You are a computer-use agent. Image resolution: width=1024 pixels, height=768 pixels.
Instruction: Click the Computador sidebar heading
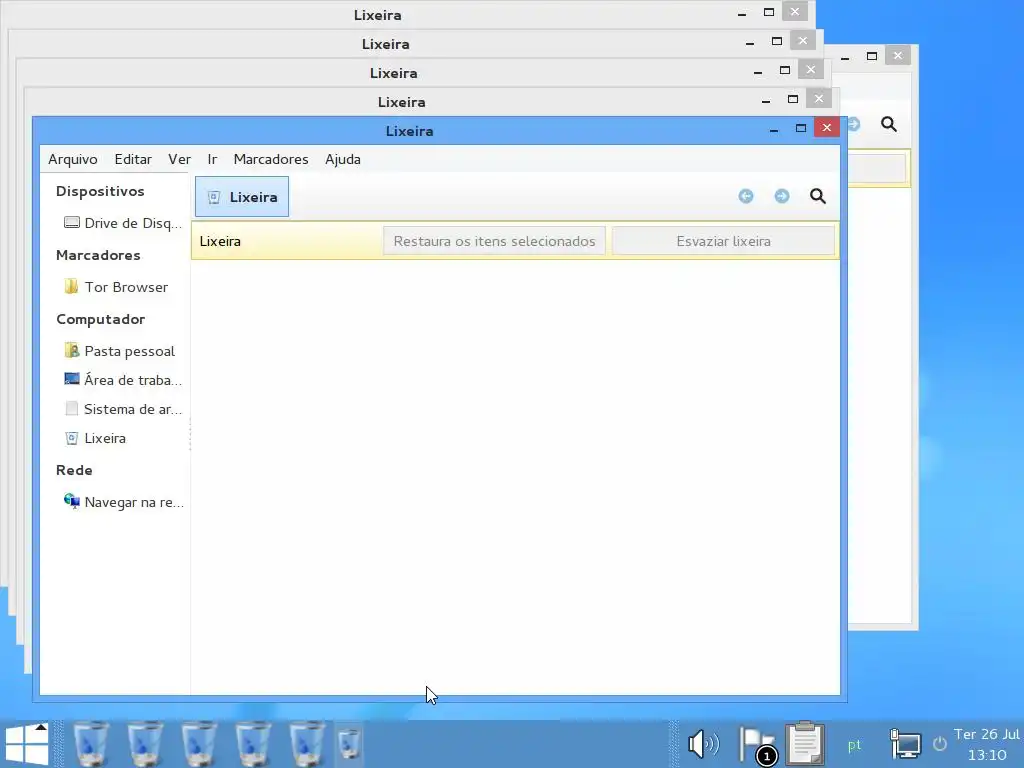point(101,319)
